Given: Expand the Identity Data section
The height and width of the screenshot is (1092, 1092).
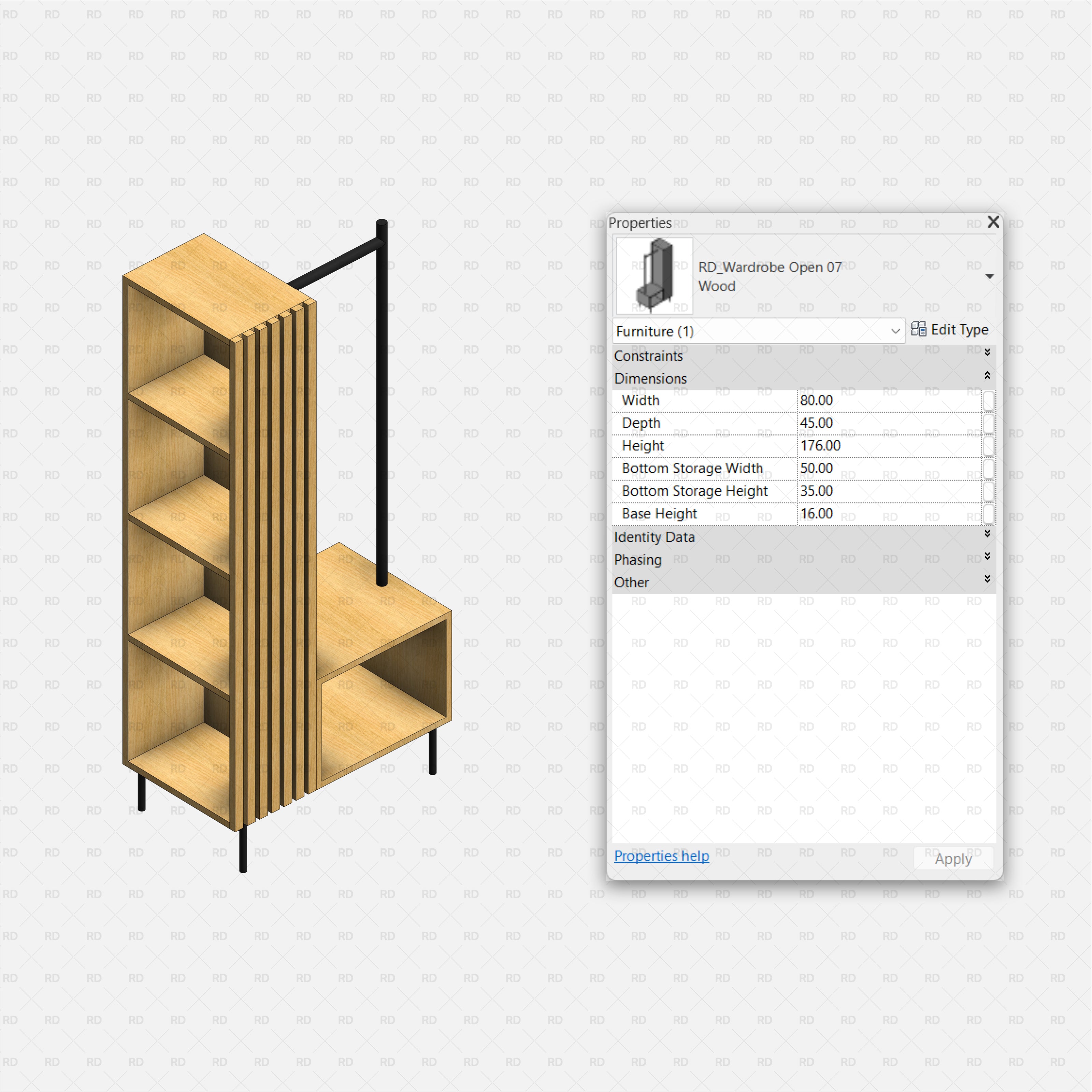Looking at the screenshot, I should click(x=988, y=534).
